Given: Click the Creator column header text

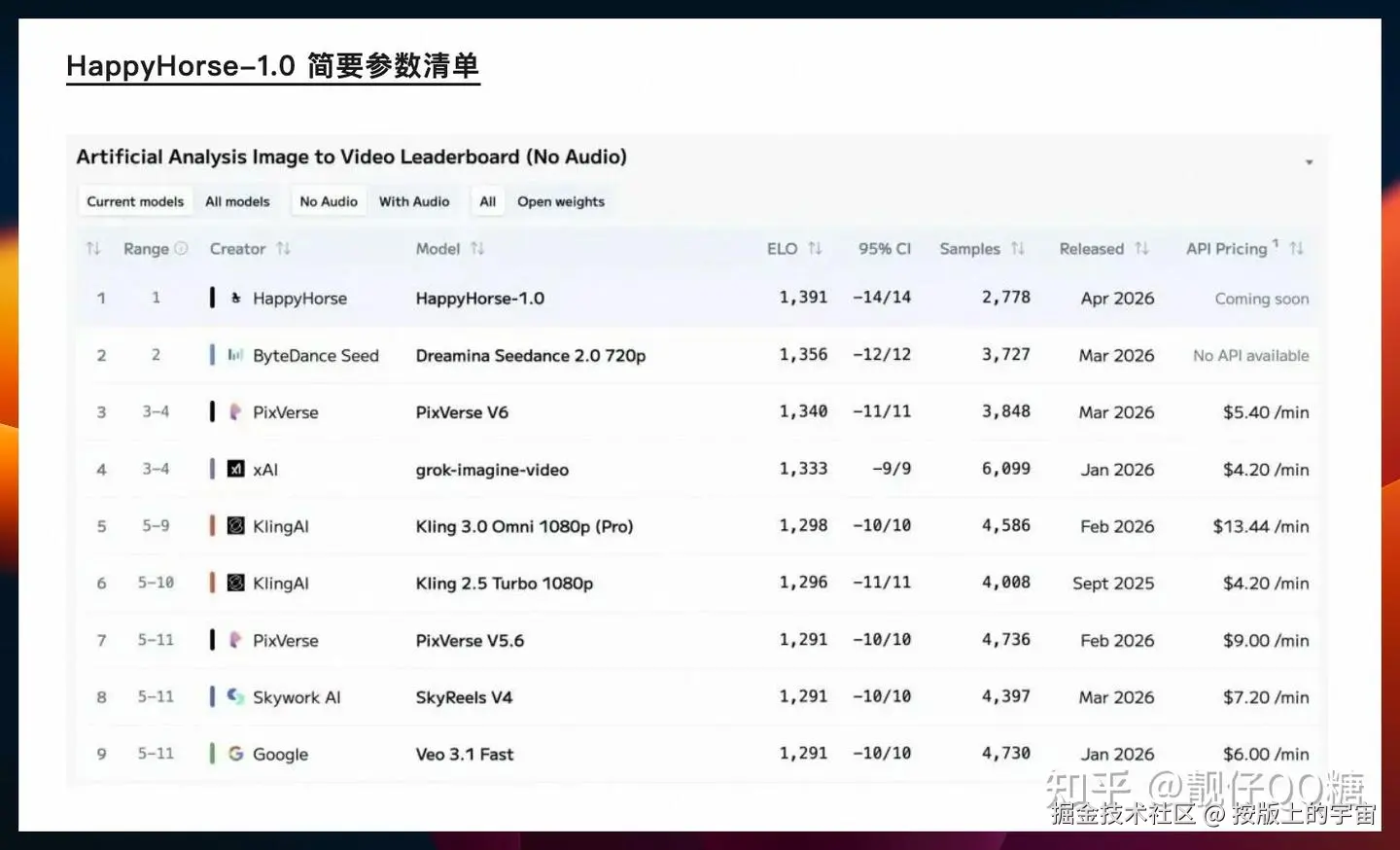Looking at the screenshot, I should pyautogui.click(x=237, y=249).
